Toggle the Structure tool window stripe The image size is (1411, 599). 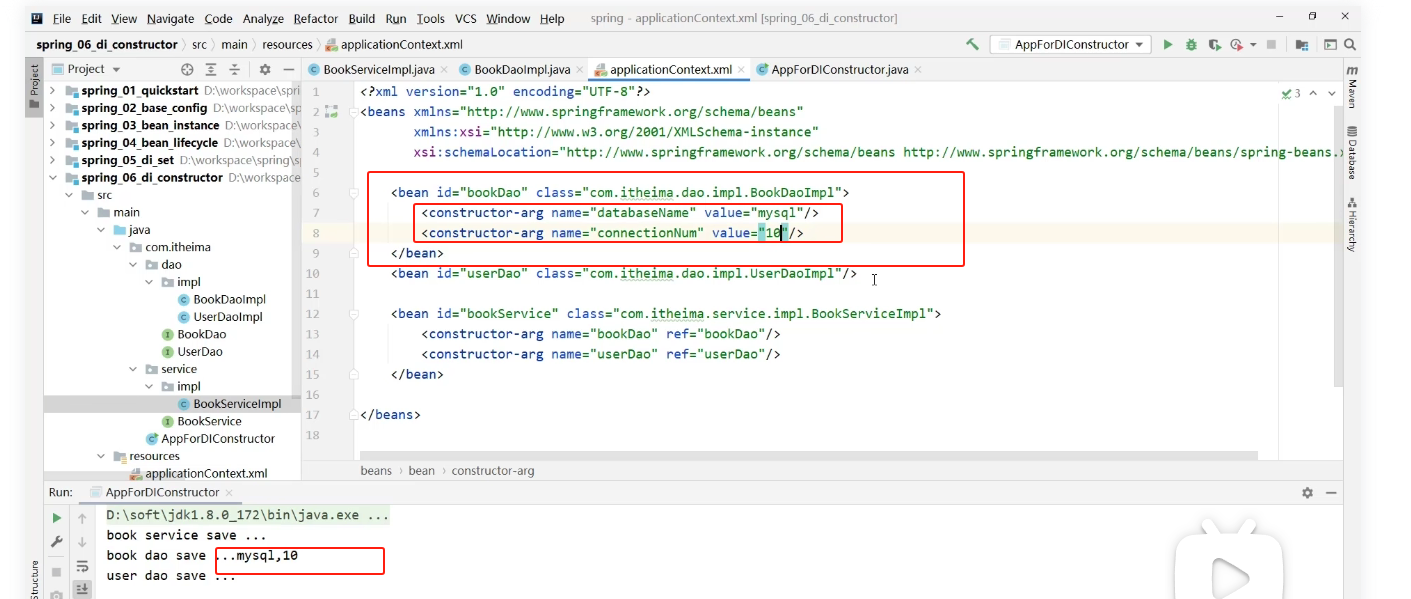tap(35, 580)
